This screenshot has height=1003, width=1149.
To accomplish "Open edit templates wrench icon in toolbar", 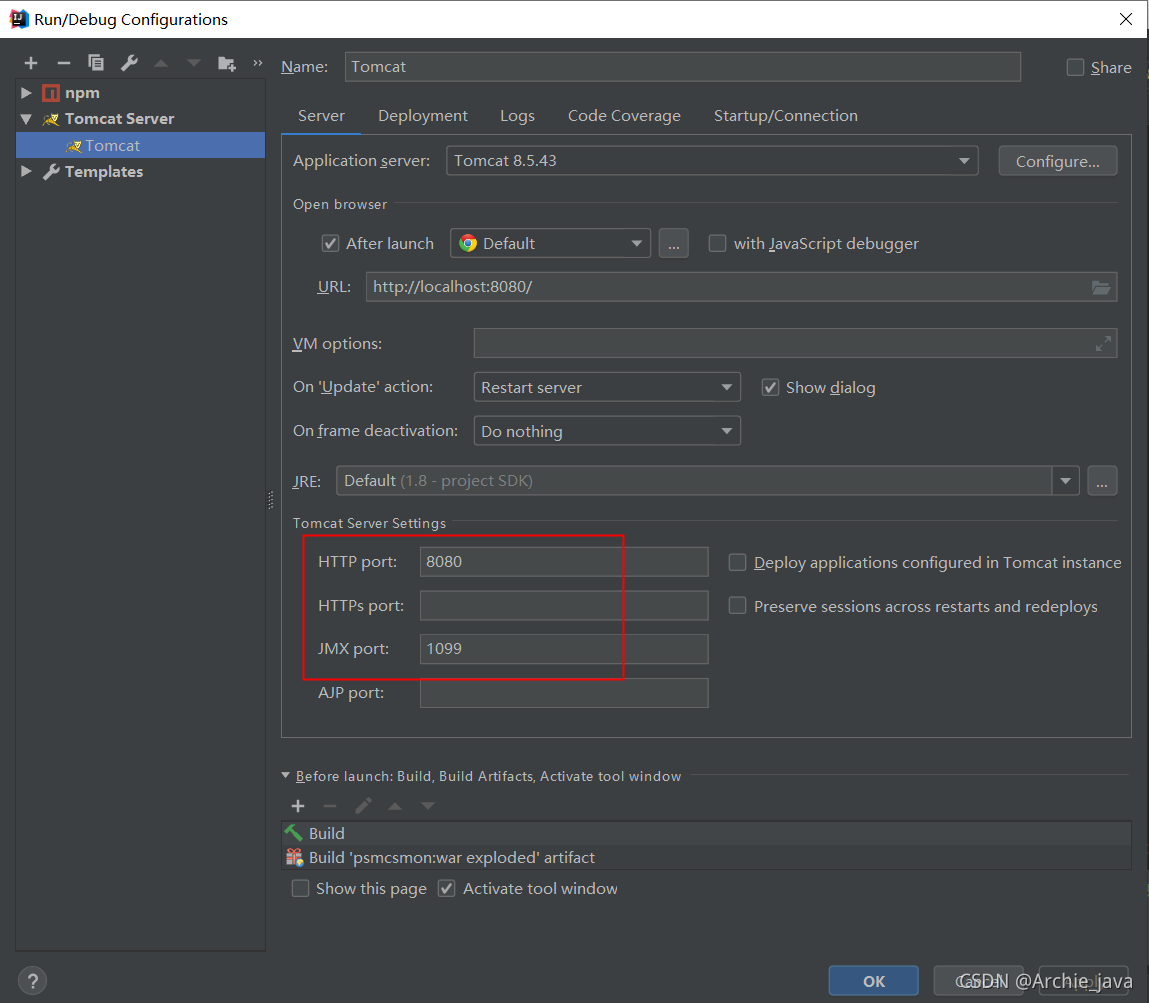I will (x=129, y=63).
